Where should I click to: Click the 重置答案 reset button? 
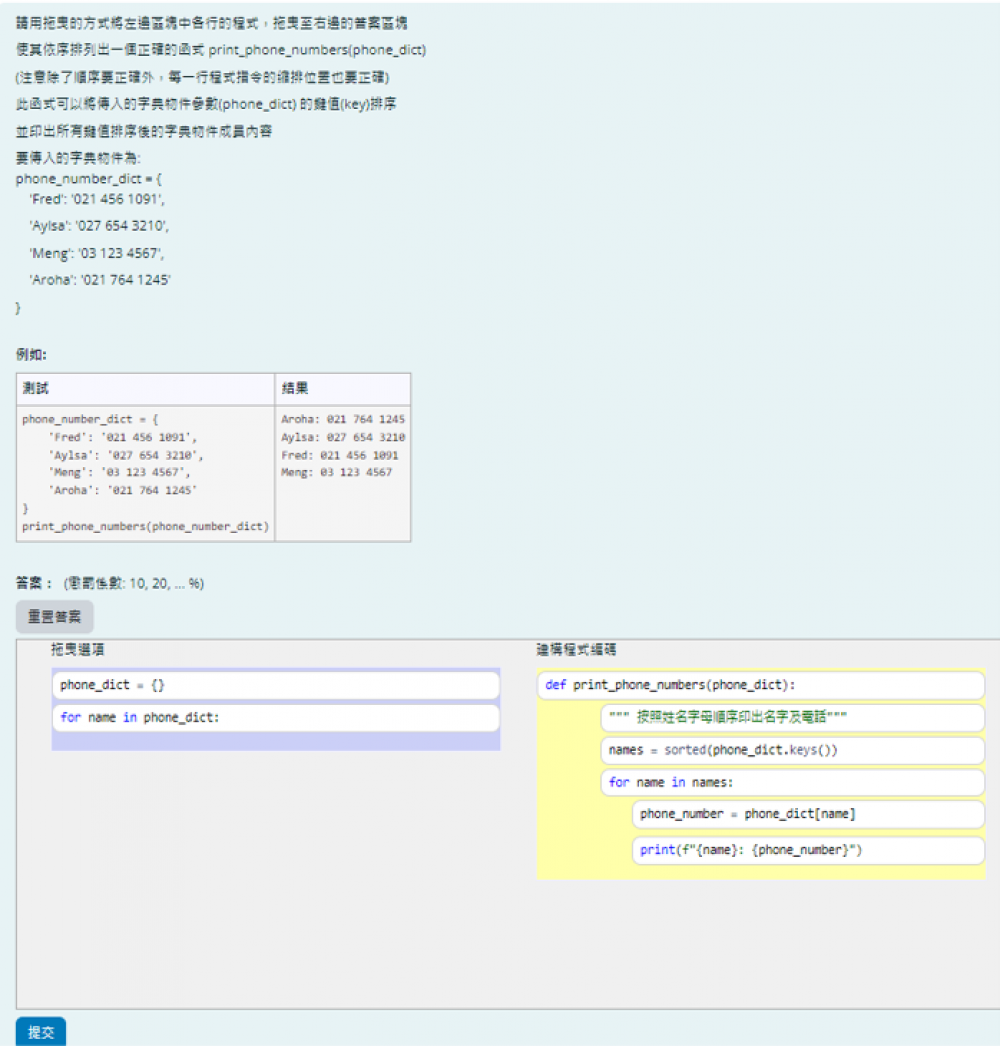[x=55, y=617]
